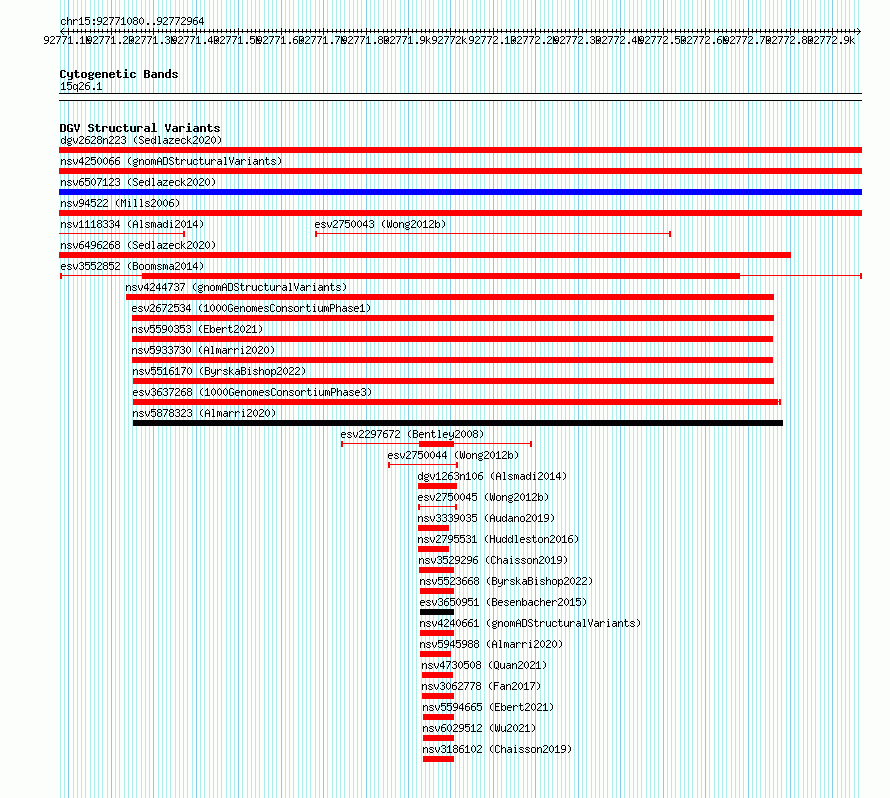Open the nsv6496268 (Sedlazeck2020) label
Image resolution: width=890 pixels, height=798 pixels.
(x=138, y=245)
